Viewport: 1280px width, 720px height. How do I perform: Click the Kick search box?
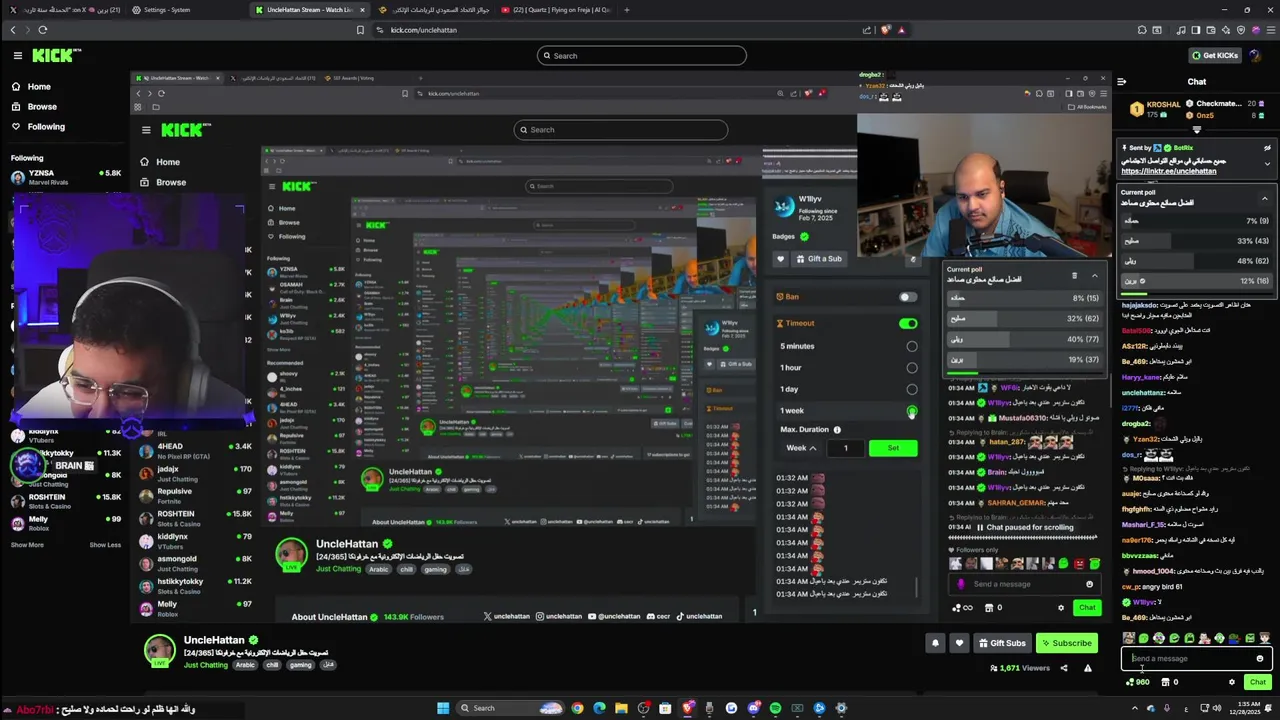point(641,55)
